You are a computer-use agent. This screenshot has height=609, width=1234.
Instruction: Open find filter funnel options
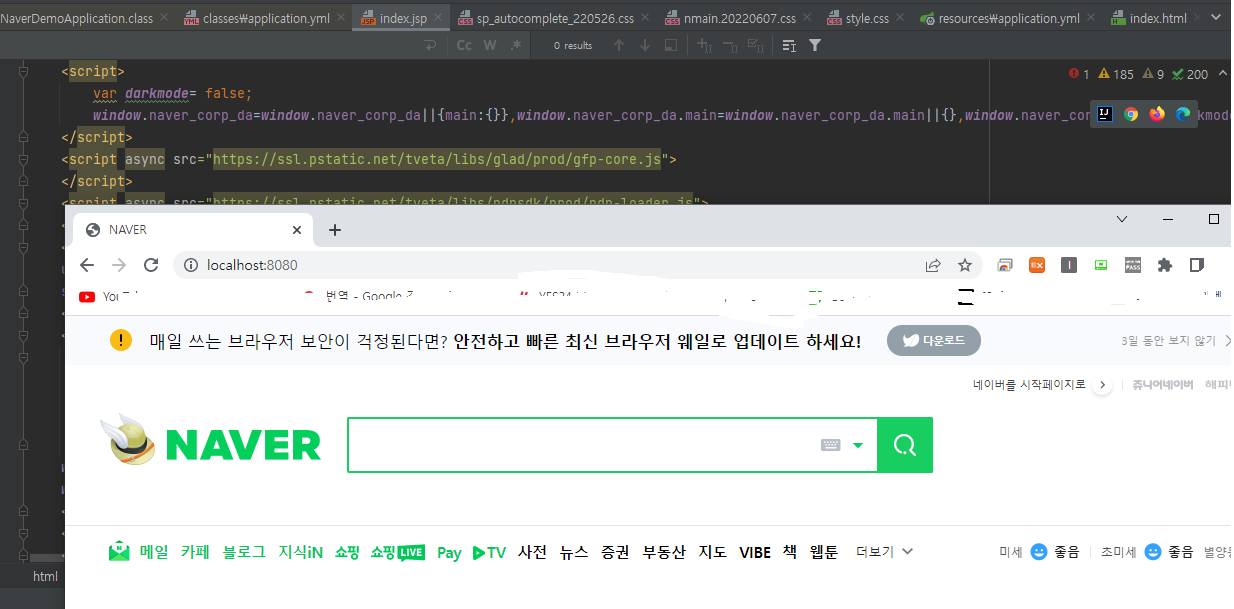point(815,45)
